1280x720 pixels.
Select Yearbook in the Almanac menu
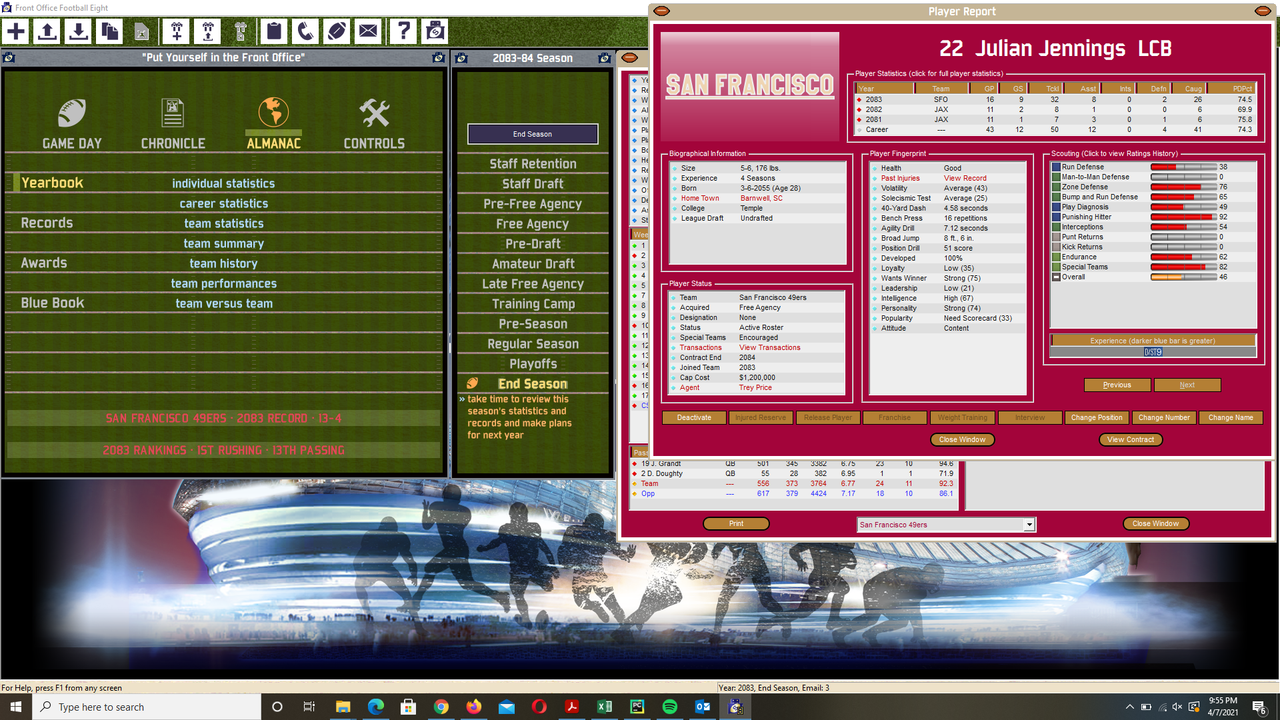coord(52,183)
